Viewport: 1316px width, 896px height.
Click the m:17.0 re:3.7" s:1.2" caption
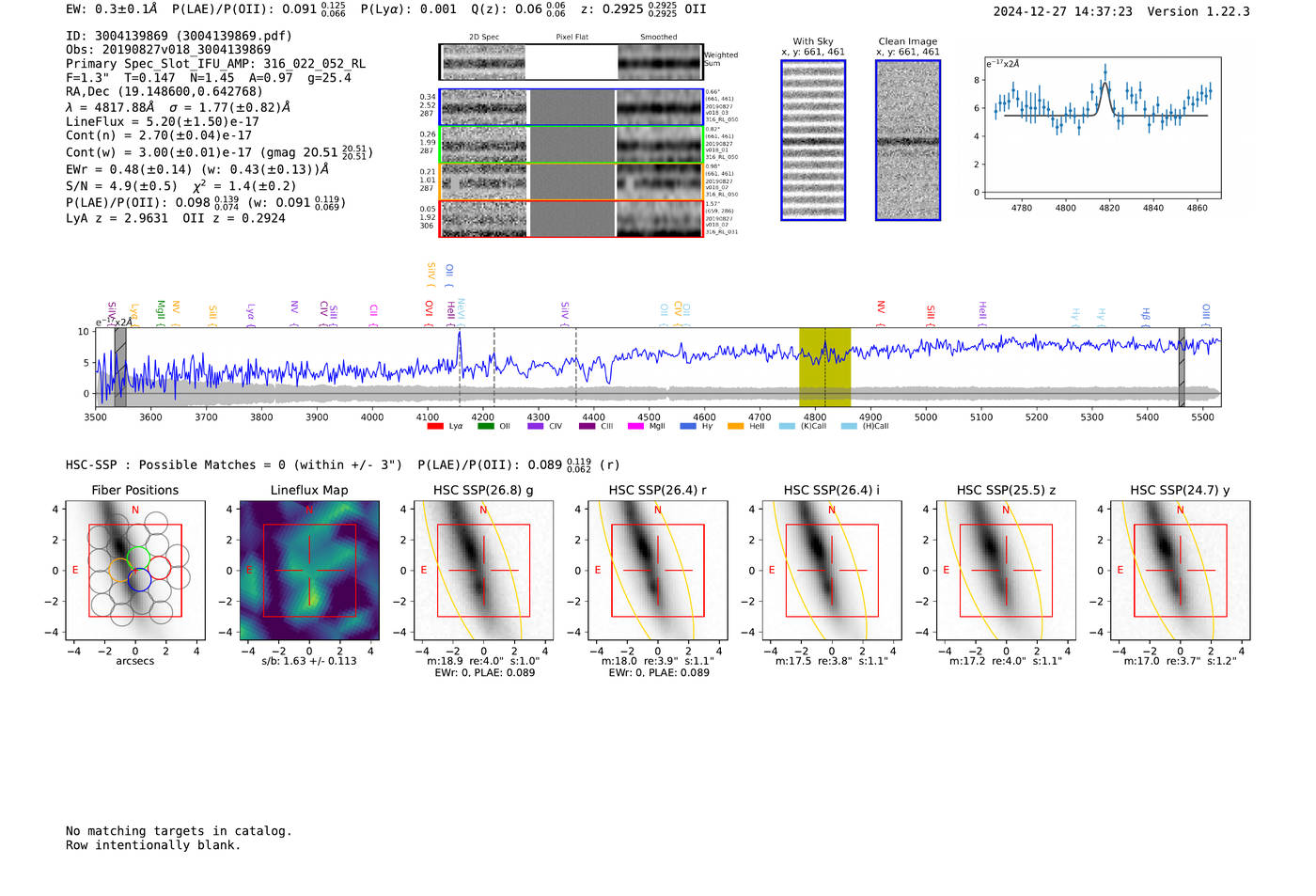(1181, 661)
